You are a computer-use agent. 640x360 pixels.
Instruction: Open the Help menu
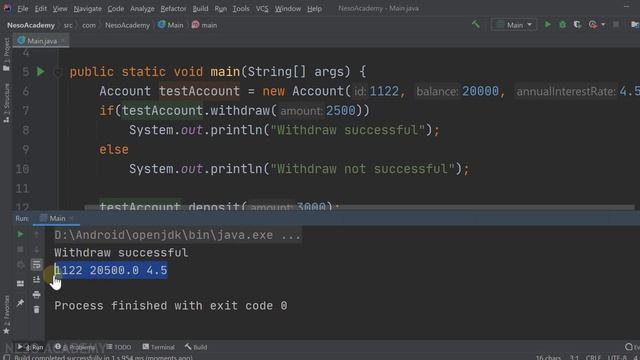click(x=314, y=9)
